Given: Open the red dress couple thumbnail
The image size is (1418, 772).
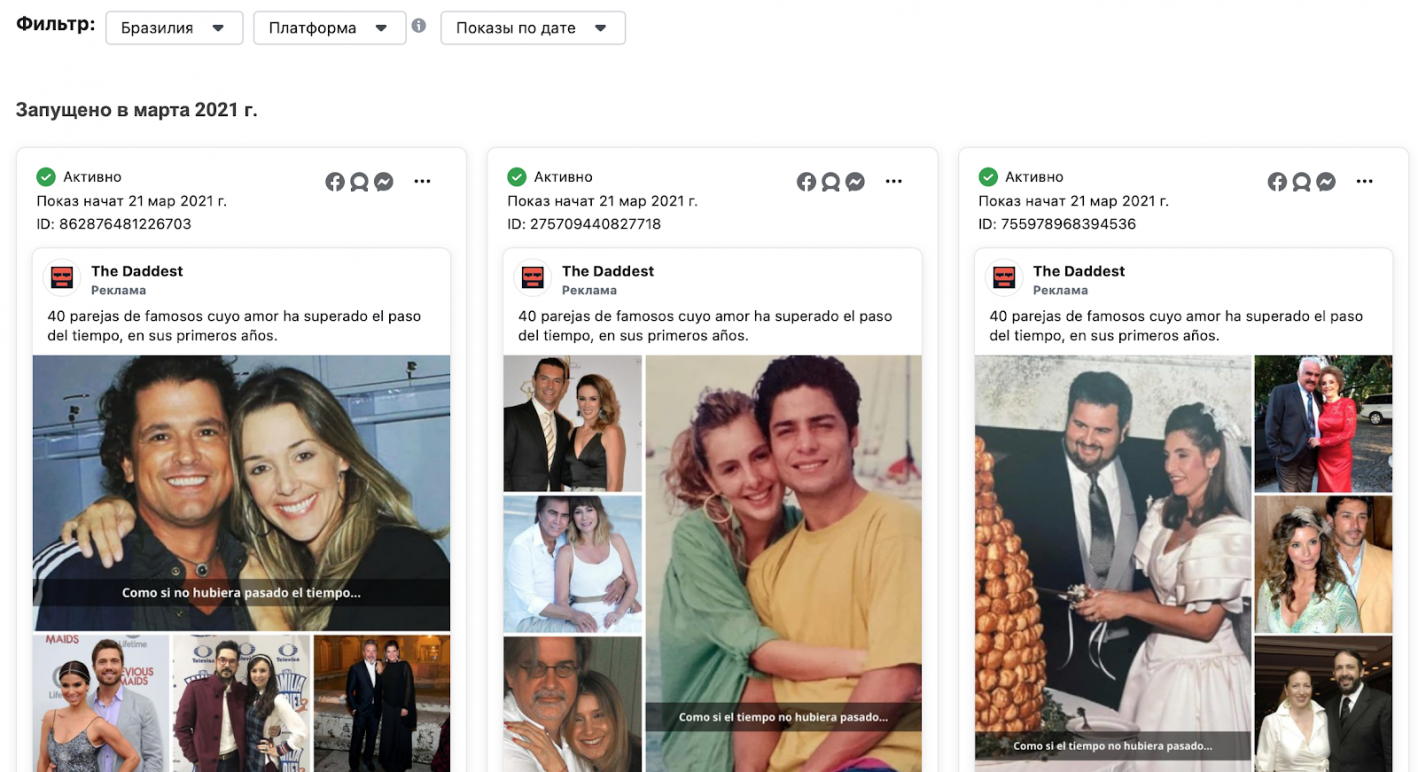Looking at the screenshot, I should tap(1324, 424).
